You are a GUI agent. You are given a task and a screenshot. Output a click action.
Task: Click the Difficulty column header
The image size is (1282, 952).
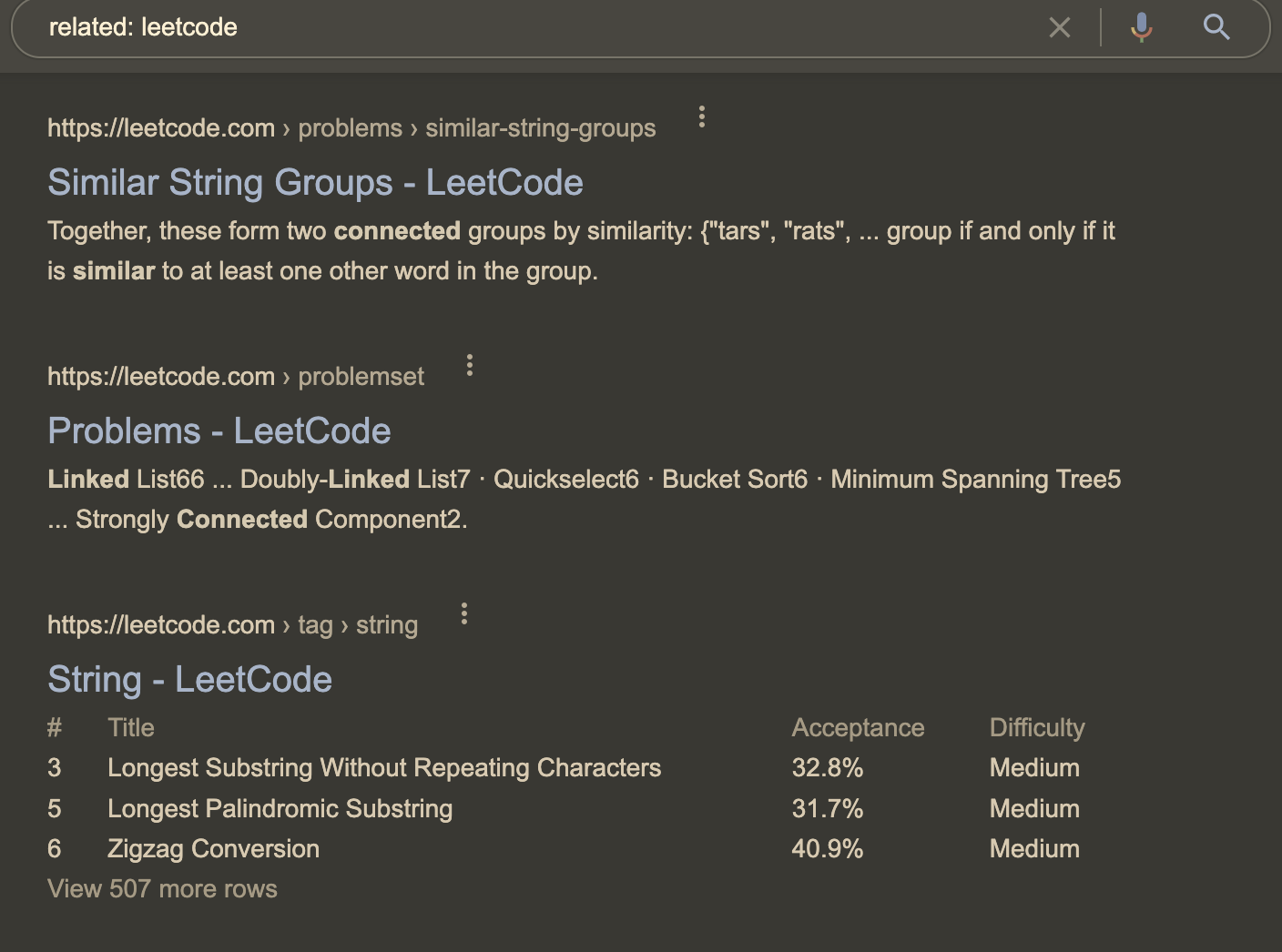point(1037,727)
